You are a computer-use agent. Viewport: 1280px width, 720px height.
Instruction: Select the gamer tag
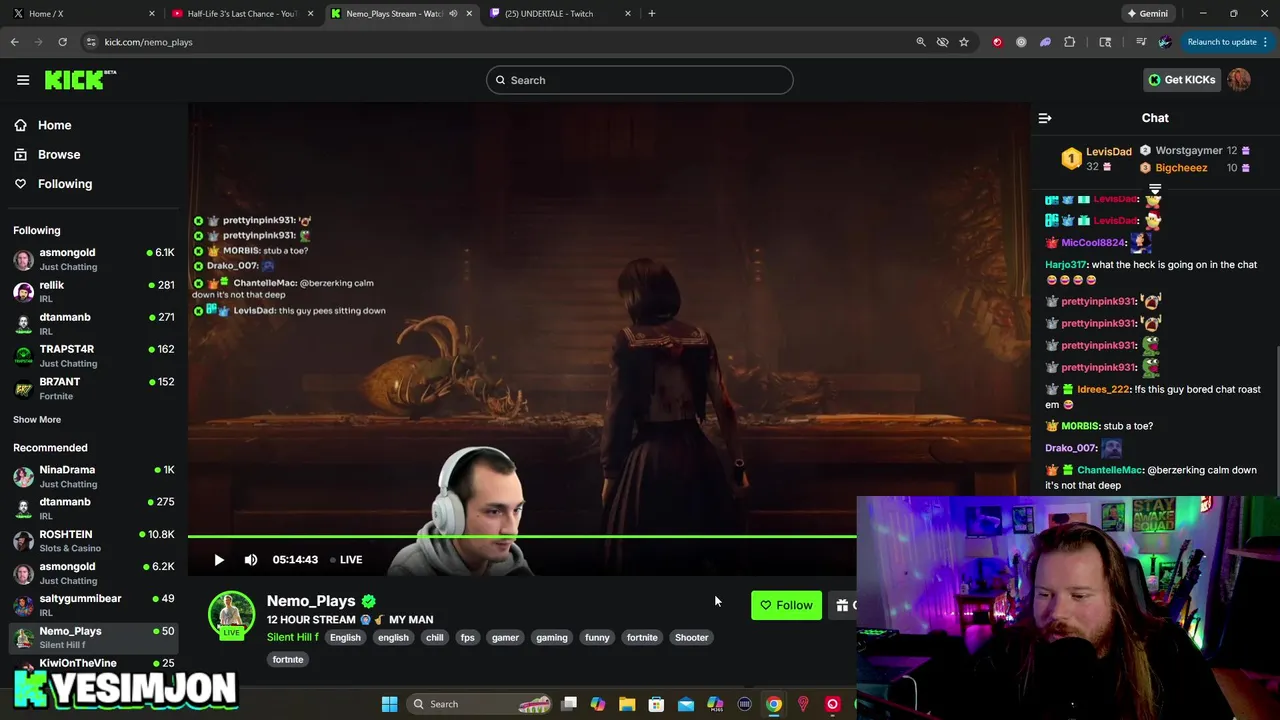pos(505,637)
